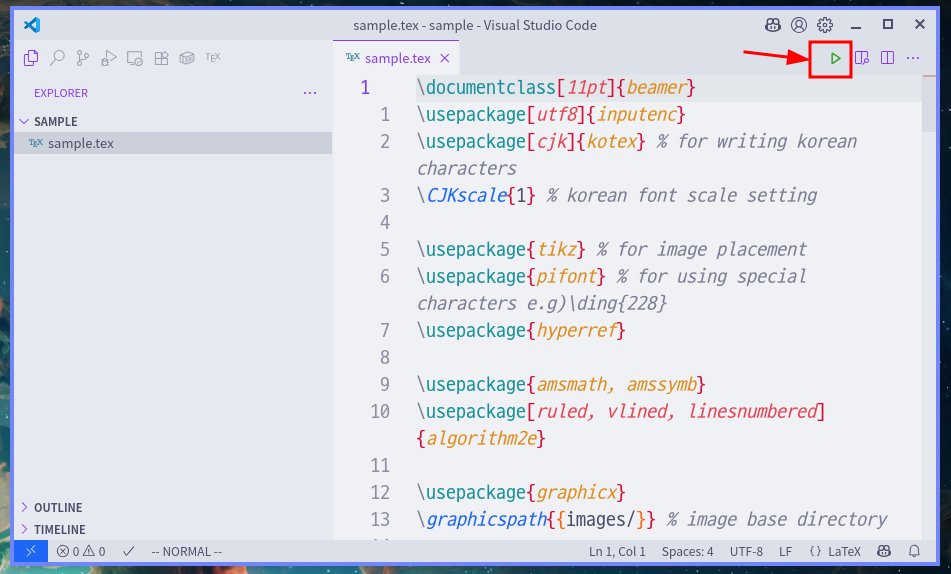Open the Run and Debug view
Screen dimensions: 951x574
(x=110, y=58)
